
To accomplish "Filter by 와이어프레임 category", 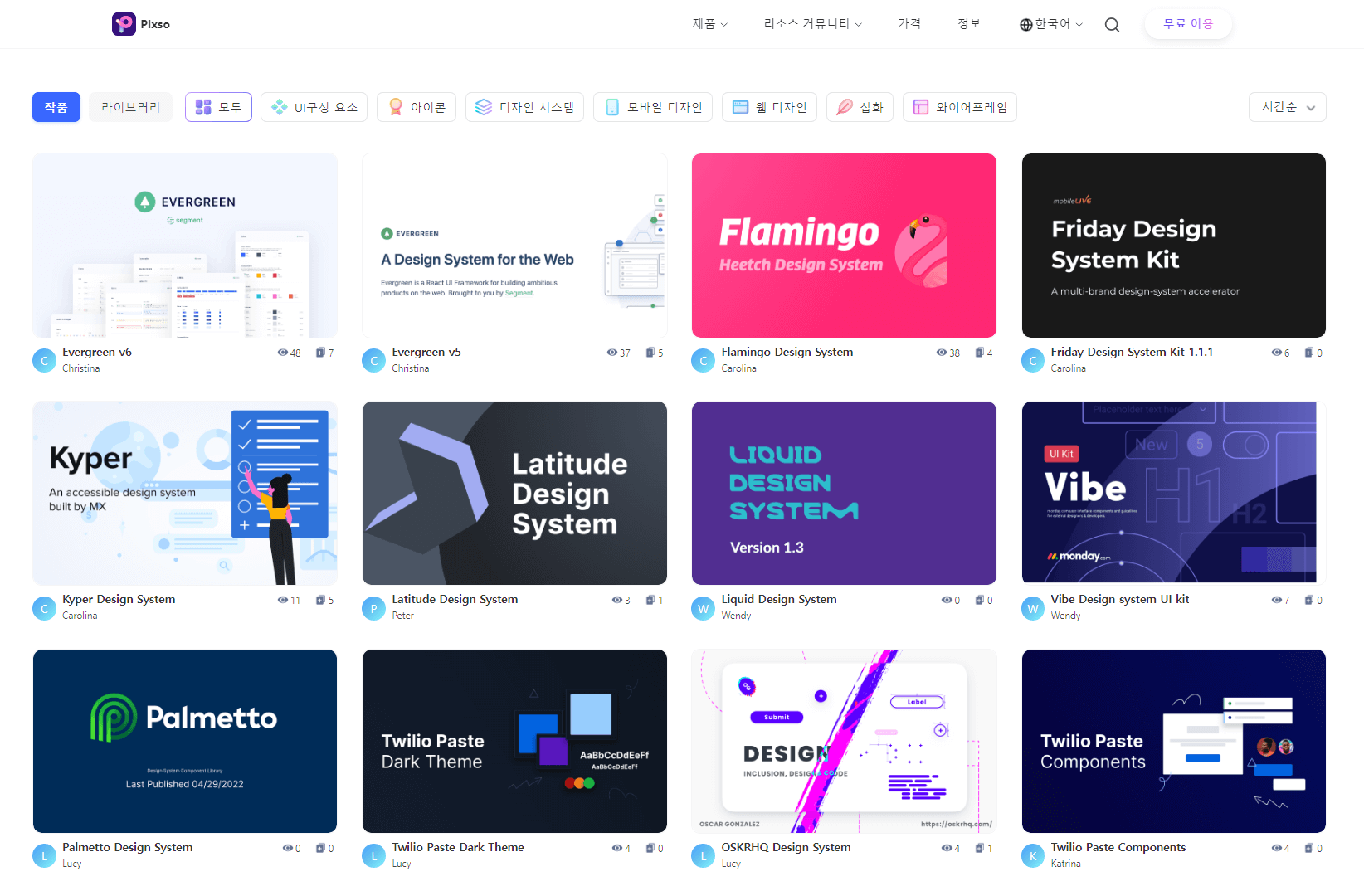I will [x=960, y=107].
